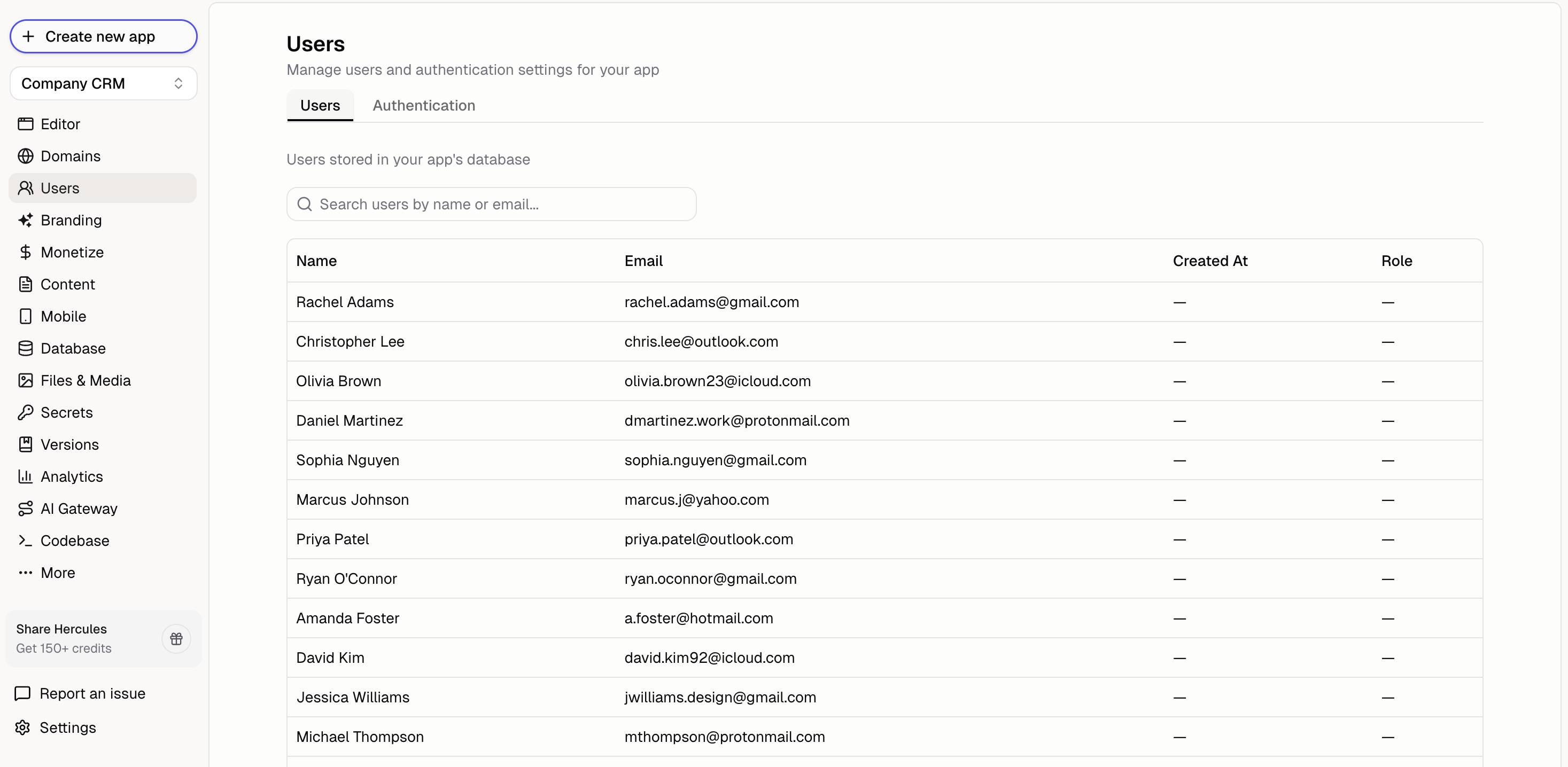Viewport: 1568px width, 767px height.
Task: Click Report an issue
Action: (92, 693)
